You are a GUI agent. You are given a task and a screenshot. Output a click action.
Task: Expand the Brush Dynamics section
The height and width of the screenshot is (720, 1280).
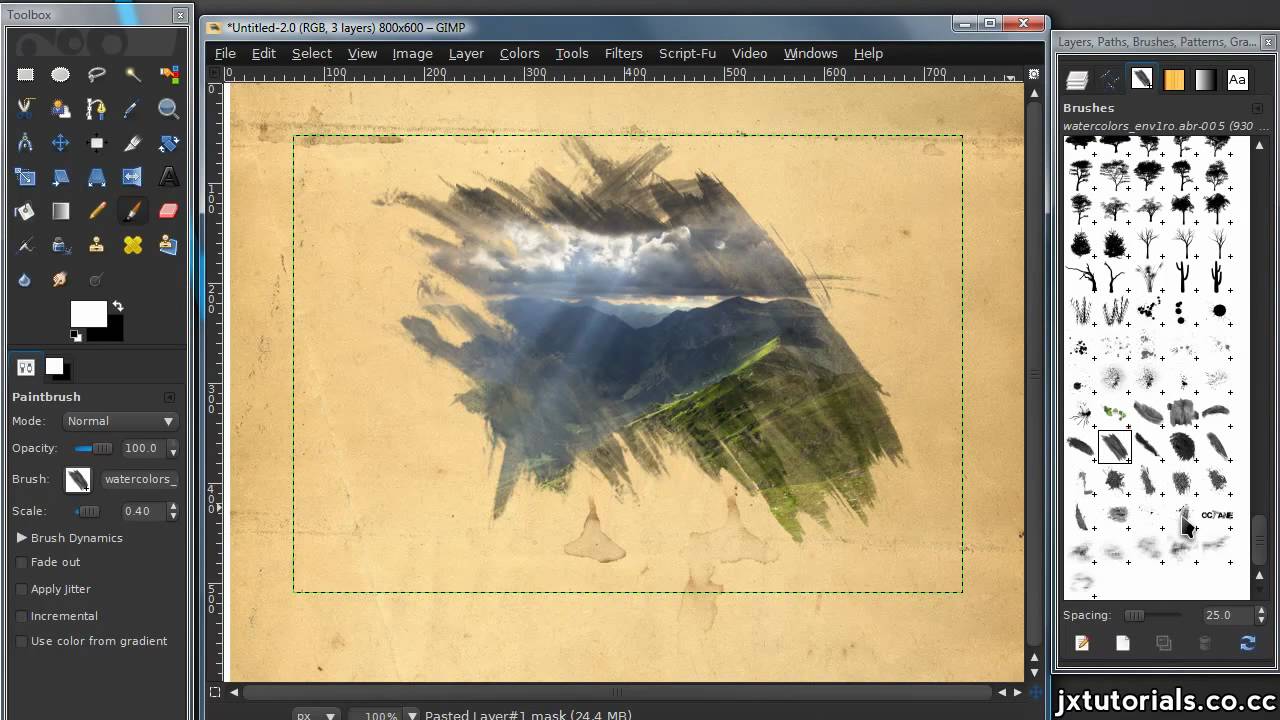click(x=21, y=538)
